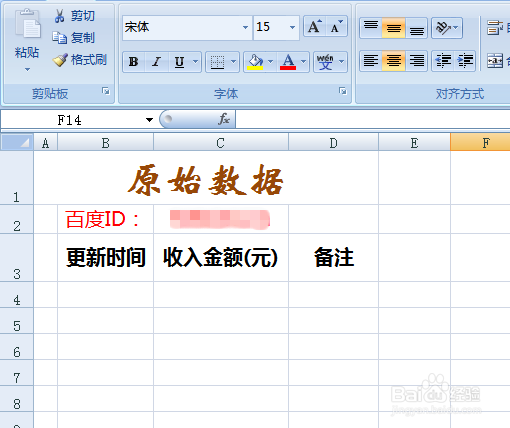This screenshot has height=428, width=510.
Task: Align text left
Action: pos(371,61)
